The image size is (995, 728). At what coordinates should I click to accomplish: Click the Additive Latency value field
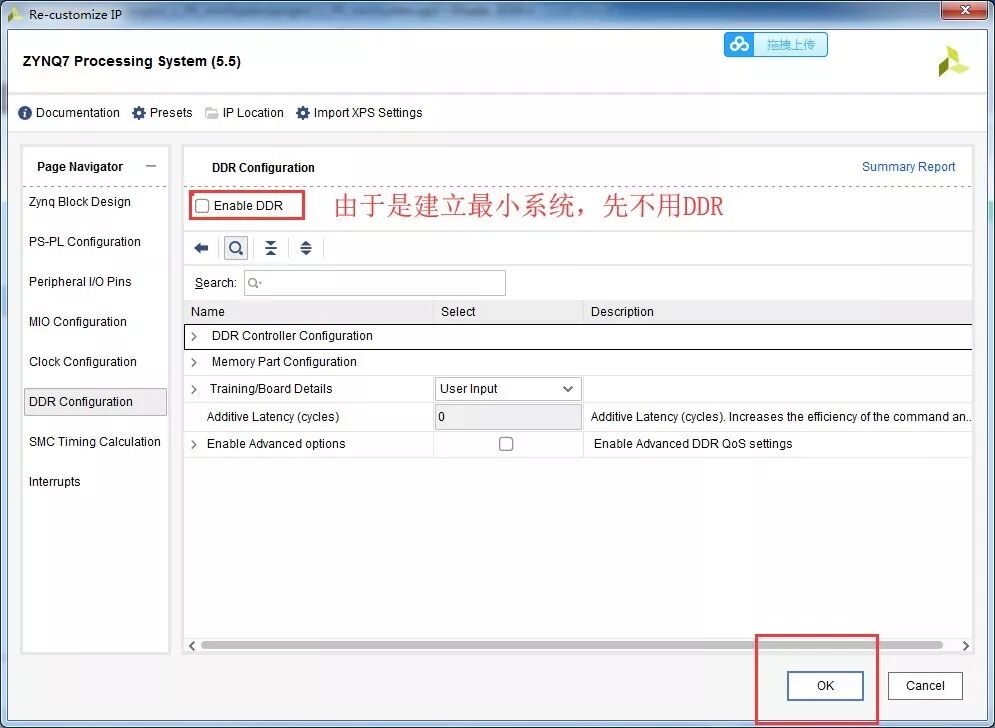click(508, 417)
